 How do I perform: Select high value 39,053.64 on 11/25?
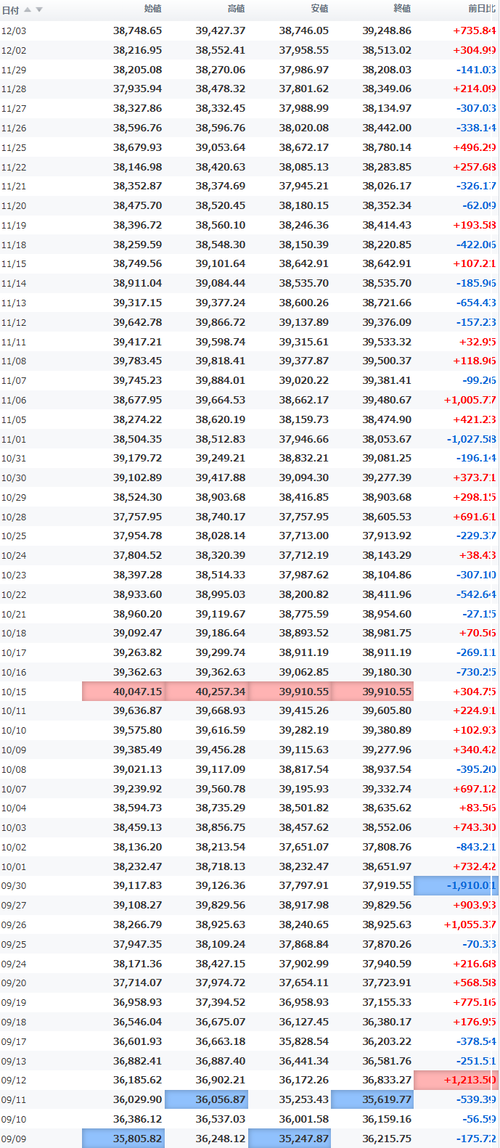[x=220, y=147]
